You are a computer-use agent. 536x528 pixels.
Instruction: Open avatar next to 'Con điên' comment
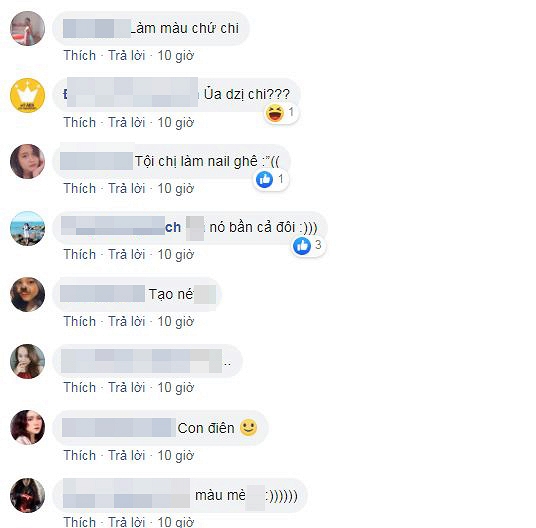click(x=27, y=427)
